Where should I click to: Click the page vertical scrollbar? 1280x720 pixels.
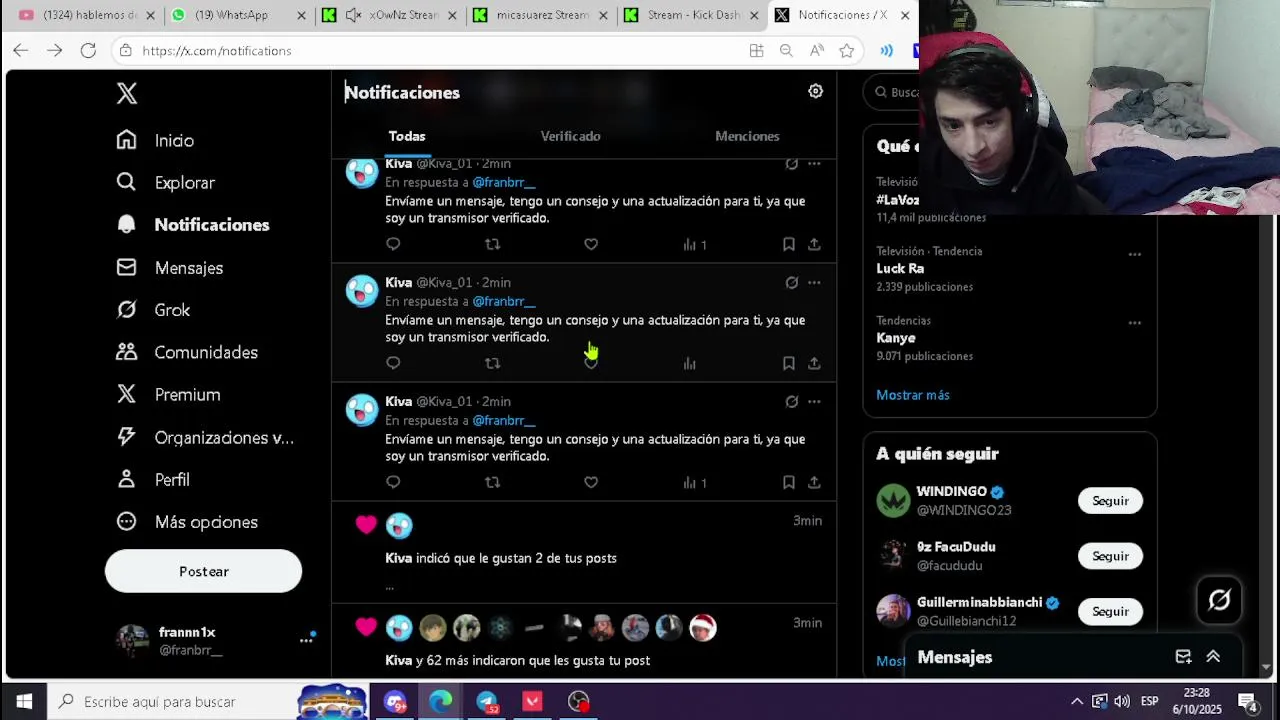click(1267, 440)
